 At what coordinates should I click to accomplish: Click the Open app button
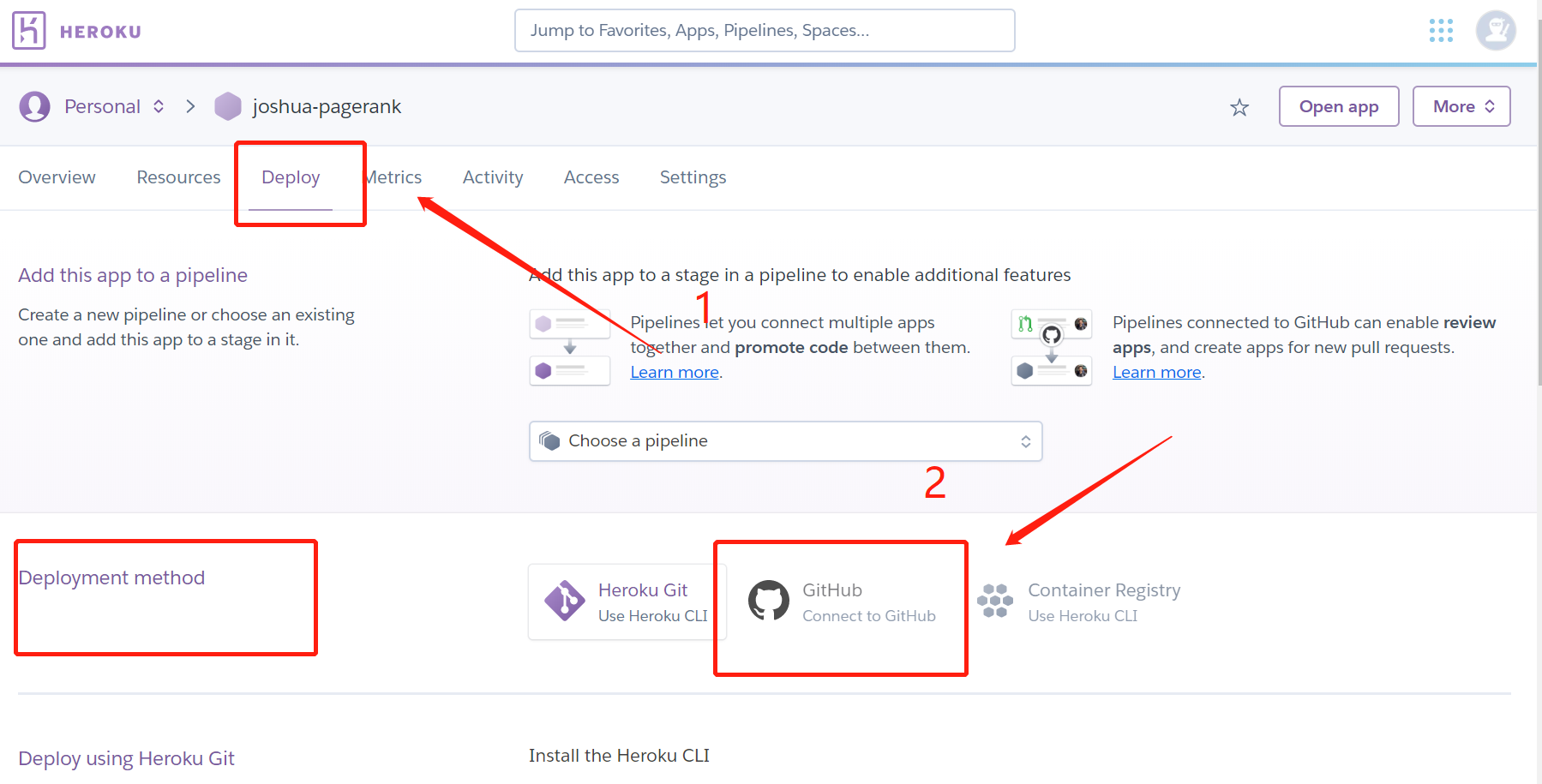tap(1338, 106)
